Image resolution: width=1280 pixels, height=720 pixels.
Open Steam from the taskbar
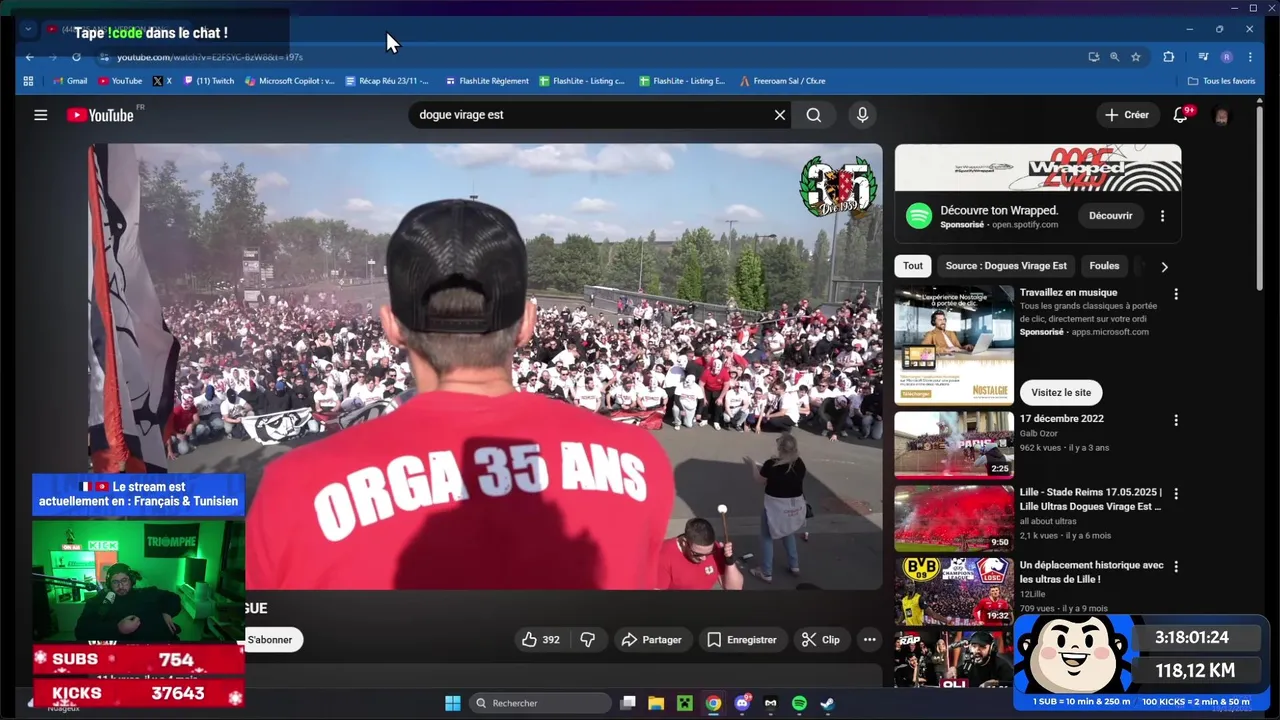[x=827, y=703]
